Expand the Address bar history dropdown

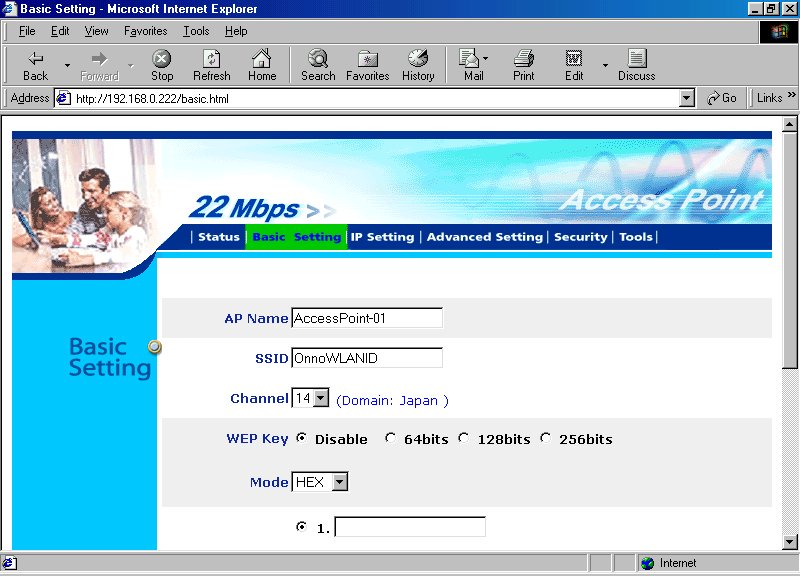(686, 98)
